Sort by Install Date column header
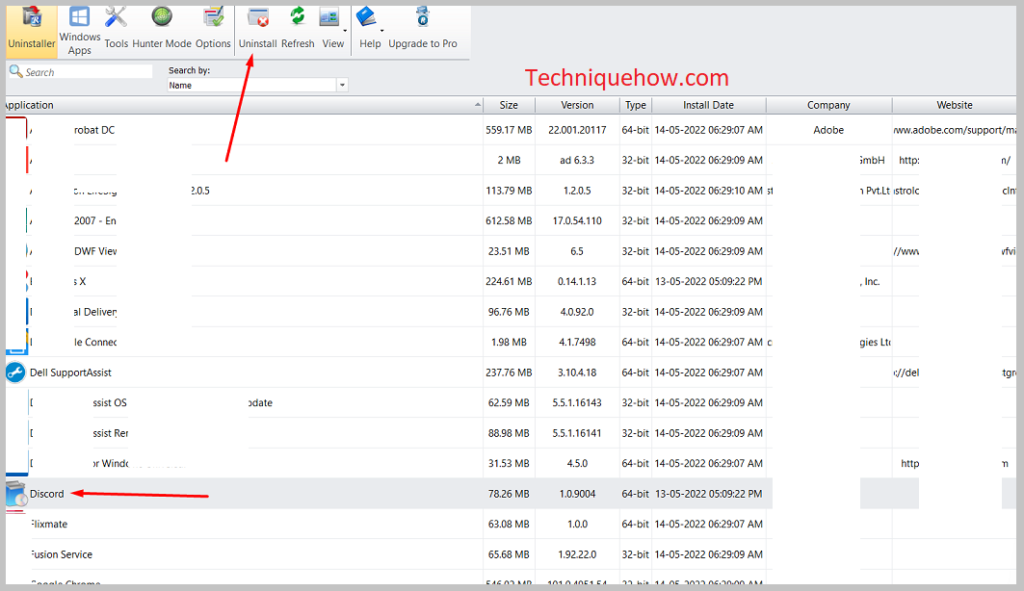The height and width of the screenshot is (591, 1024). [709, 105]
